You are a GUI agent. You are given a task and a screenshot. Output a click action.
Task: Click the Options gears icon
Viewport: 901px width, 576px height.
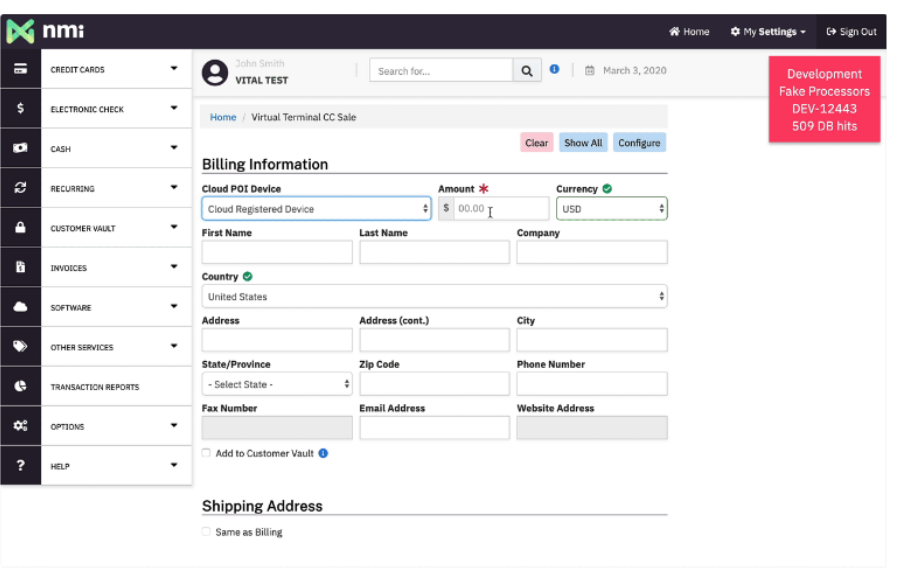[20, 426]
